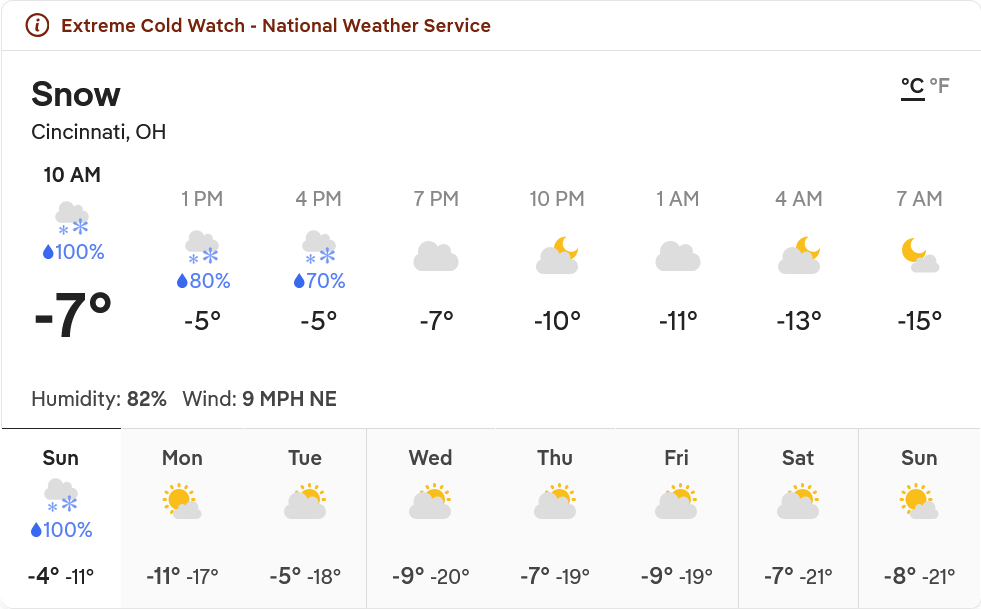
Task: Click the 10 PM partly cloudy night icon
Action: pyautogui.click(x=557, y=257)
